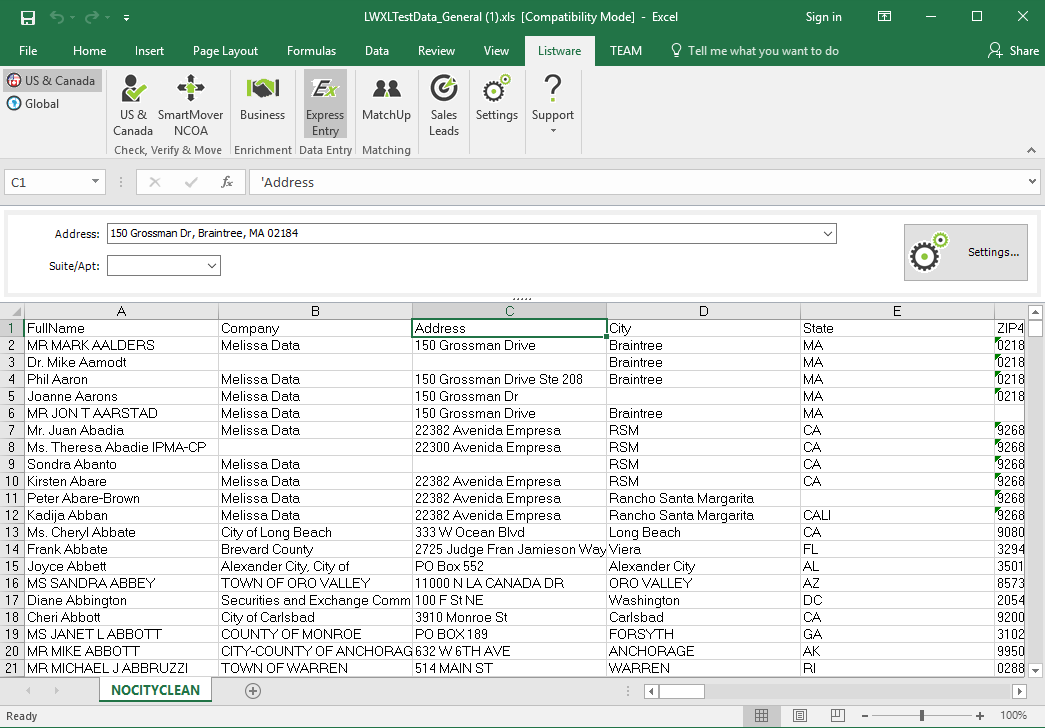The height and width of the screenshot is (728, 1045).
Task: Click the Name Box showing C1
Action: tap(47, 183)
